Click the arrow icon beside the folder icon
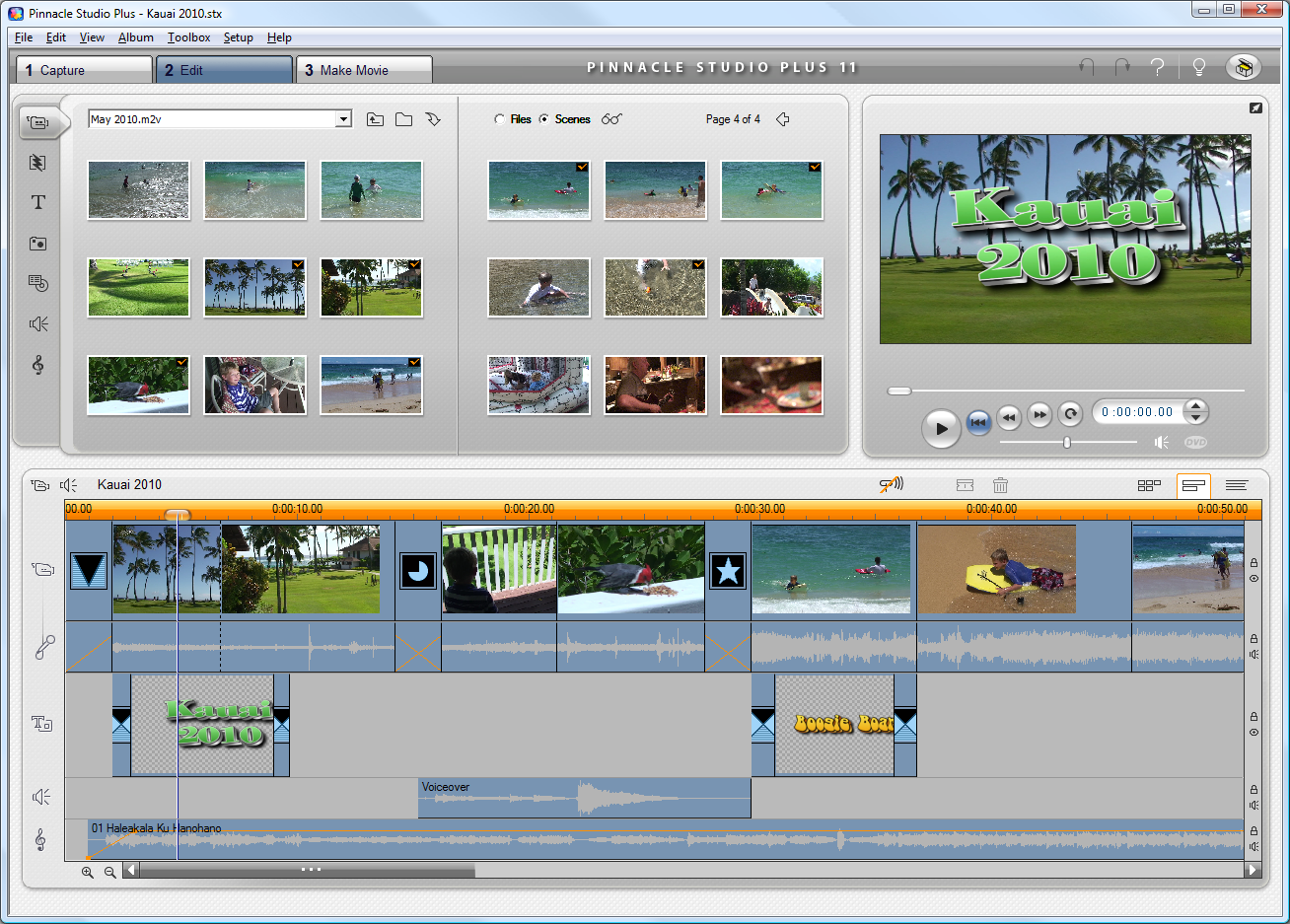The image size is (1290, 924). pos(433,119)
